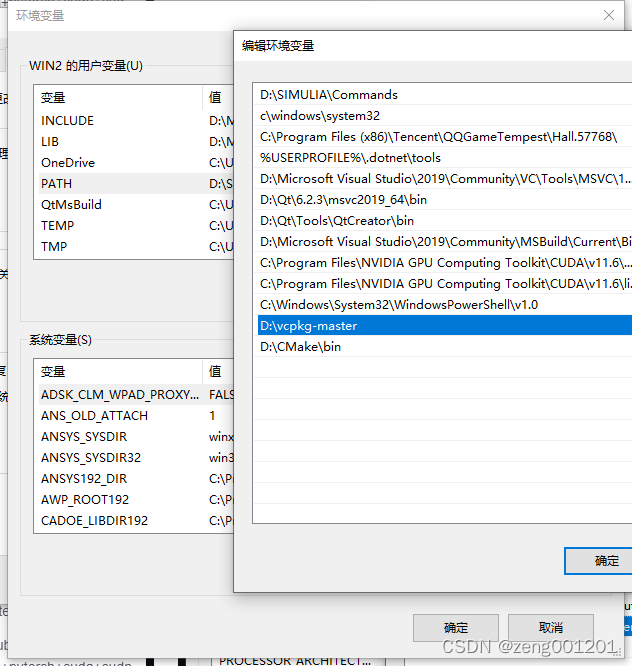Click 取消 in the 环境变量 window

click(551, 627)
